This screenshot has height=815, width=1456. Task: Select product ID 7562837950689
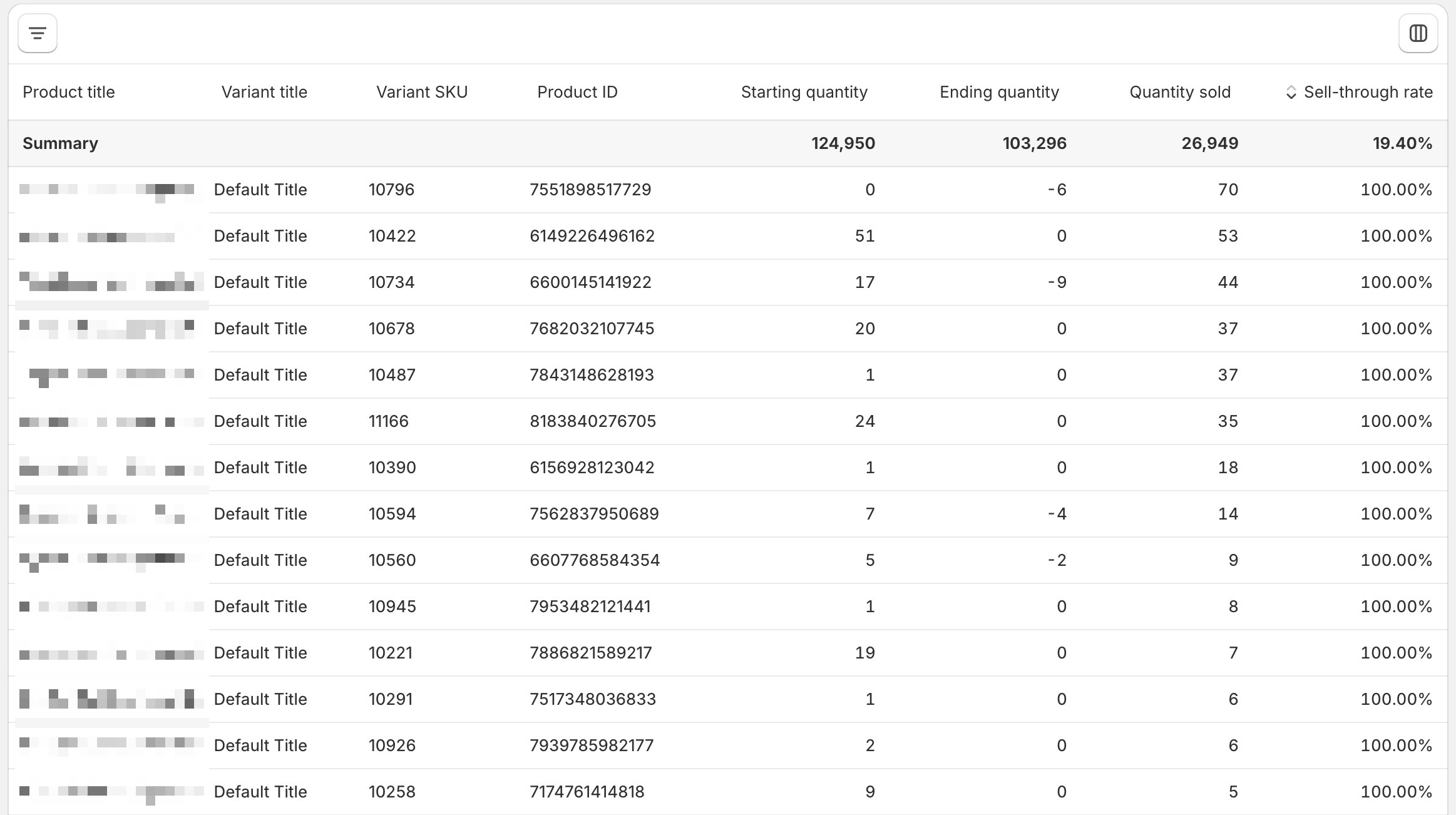coord(594,514)
